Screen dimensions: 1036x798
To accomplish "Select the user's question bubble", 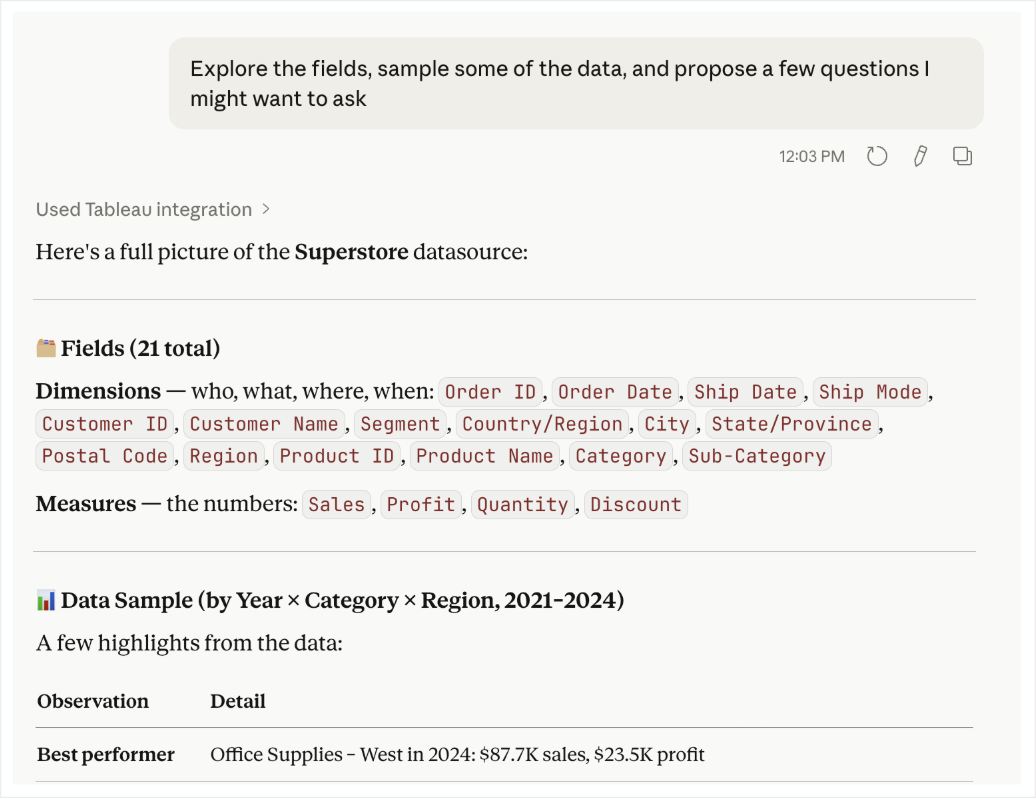I will (x=576, y=83).
